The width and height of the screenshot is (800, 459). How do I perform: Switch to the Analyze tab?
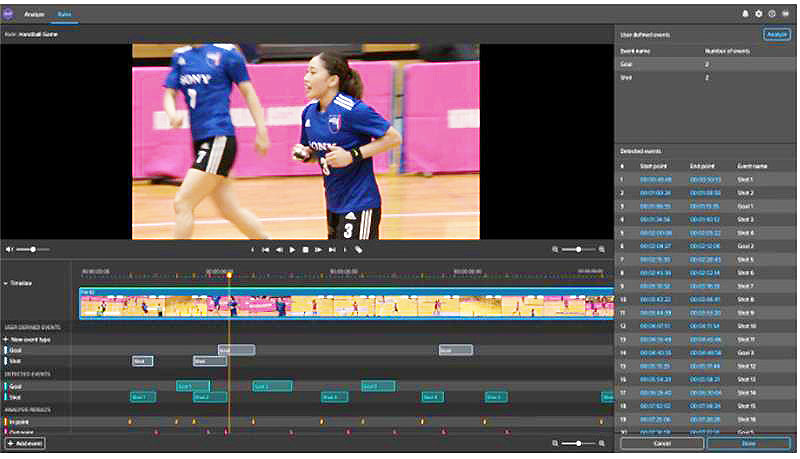pyautogui.click(x=35, y=14)
